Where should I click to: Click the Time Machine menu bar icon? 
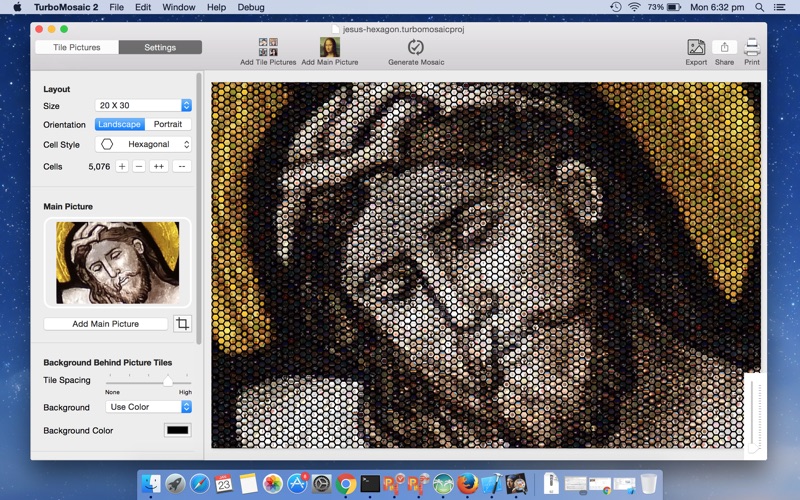coord(616,7)
